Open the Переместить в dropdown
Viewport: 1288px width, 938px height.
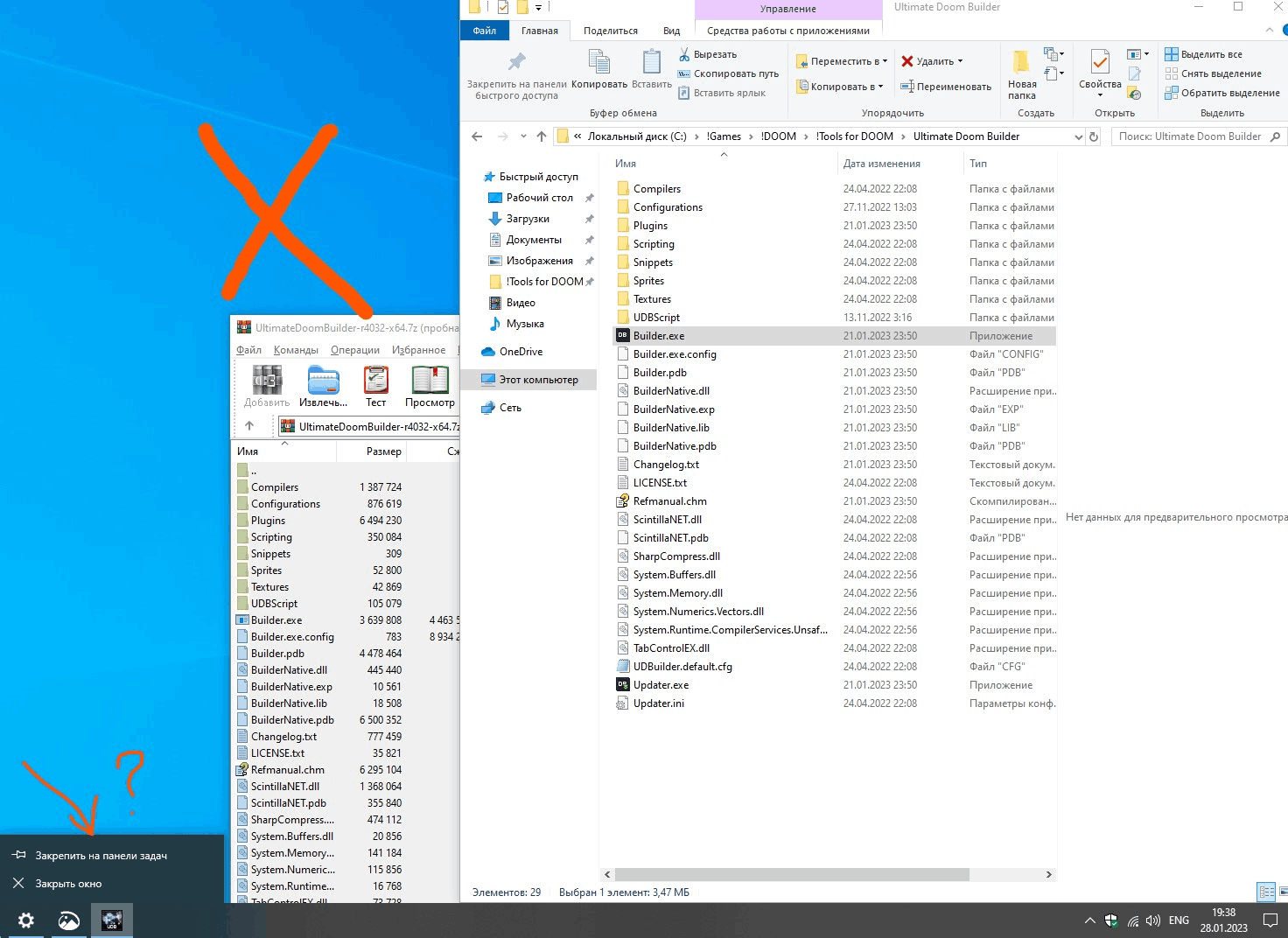coord(842,61)
